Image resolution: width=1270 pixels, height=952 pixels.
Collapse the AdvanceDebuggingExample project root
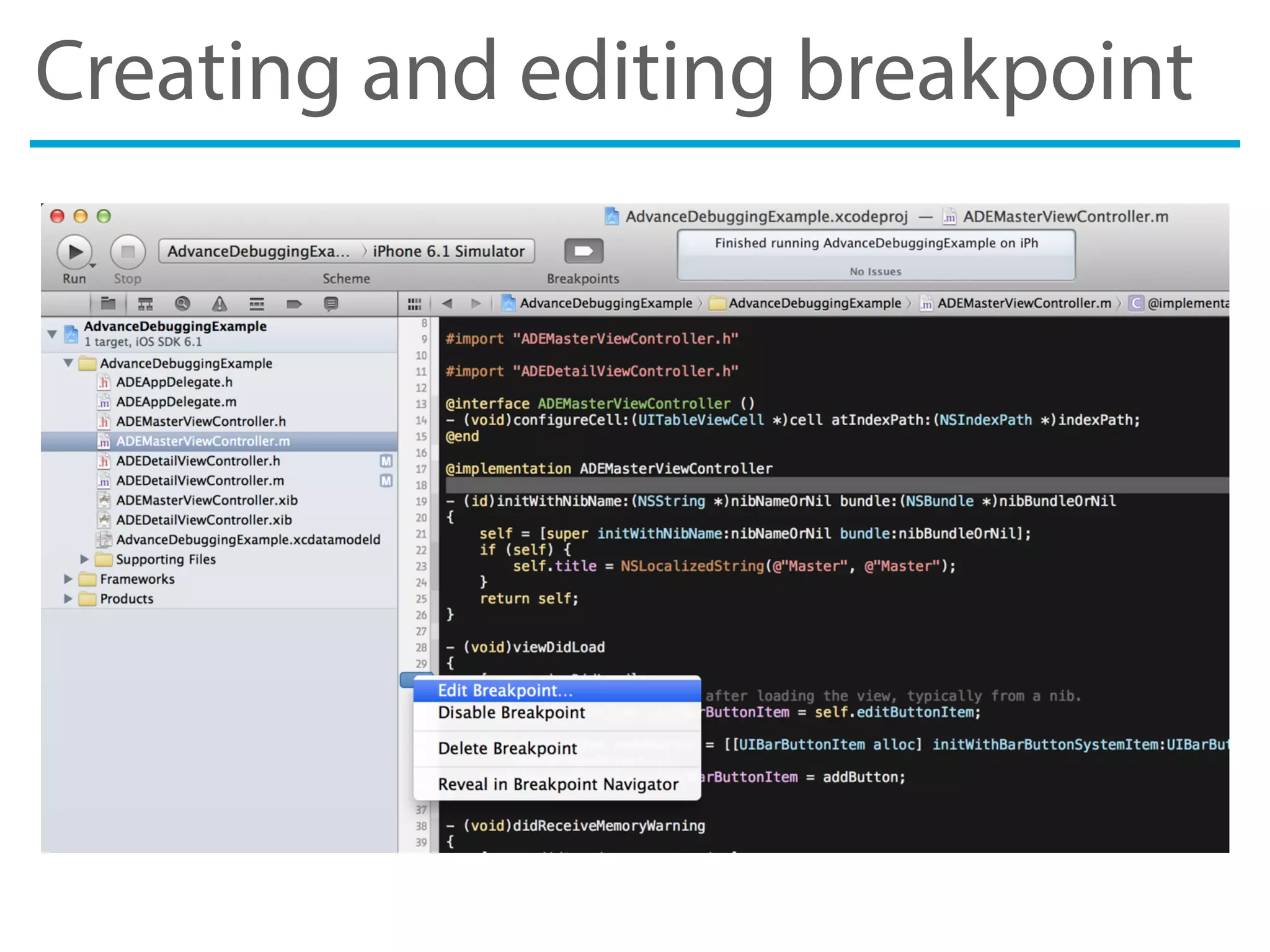53,334
